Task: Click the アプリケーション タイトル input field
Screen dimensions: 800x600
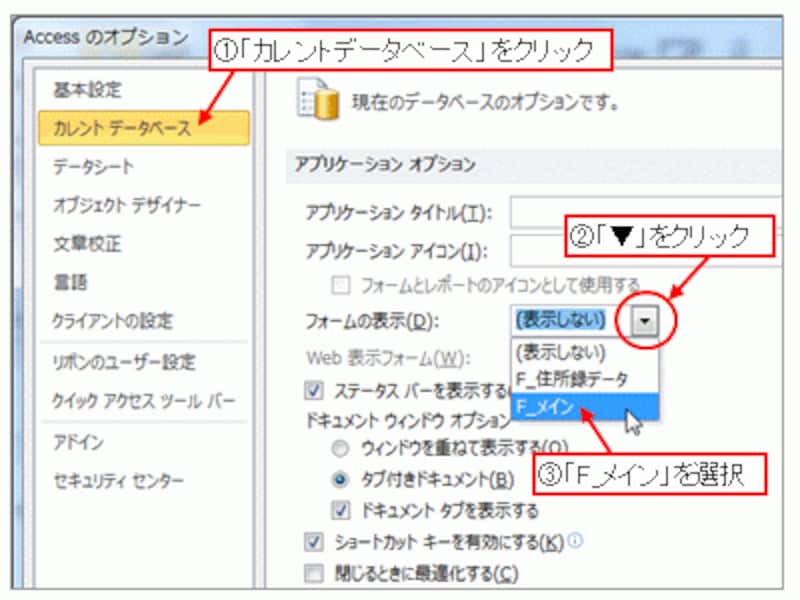Action: 645,212
